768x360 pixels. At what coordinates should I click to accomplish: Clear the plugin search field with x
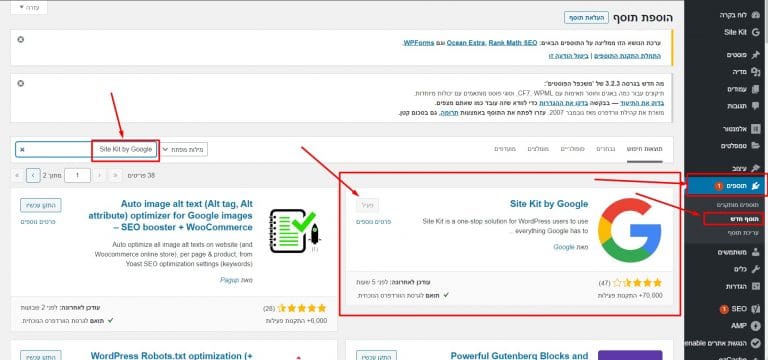click(22, 150)
